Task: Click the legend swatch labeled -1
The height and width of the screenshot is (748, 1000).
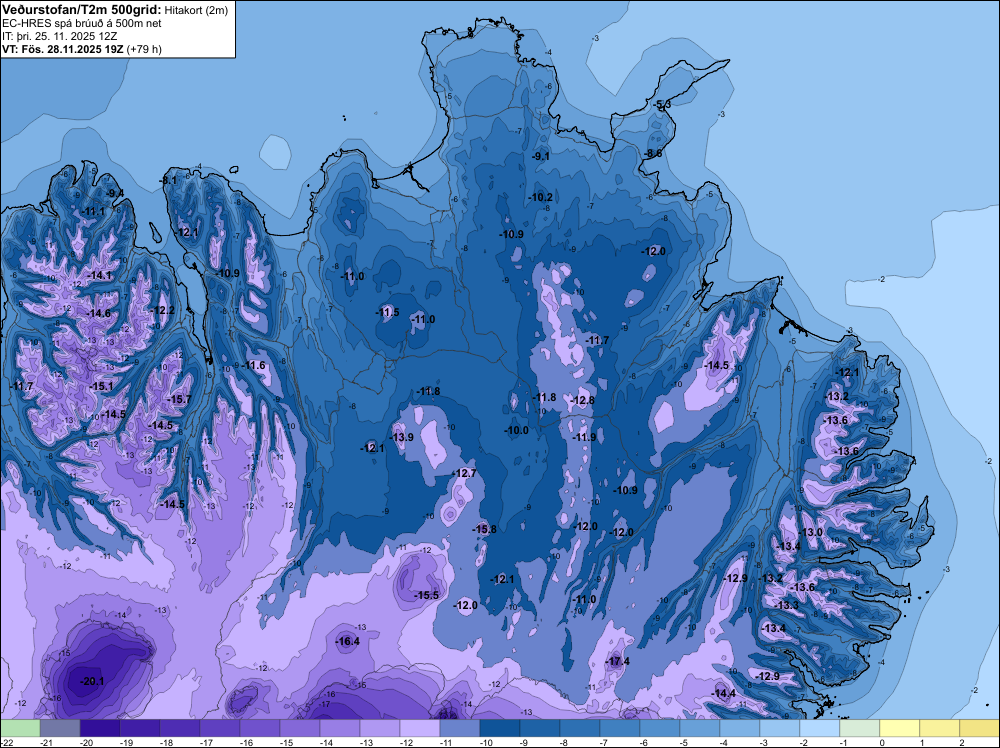Action: click(x=860, y=728)
